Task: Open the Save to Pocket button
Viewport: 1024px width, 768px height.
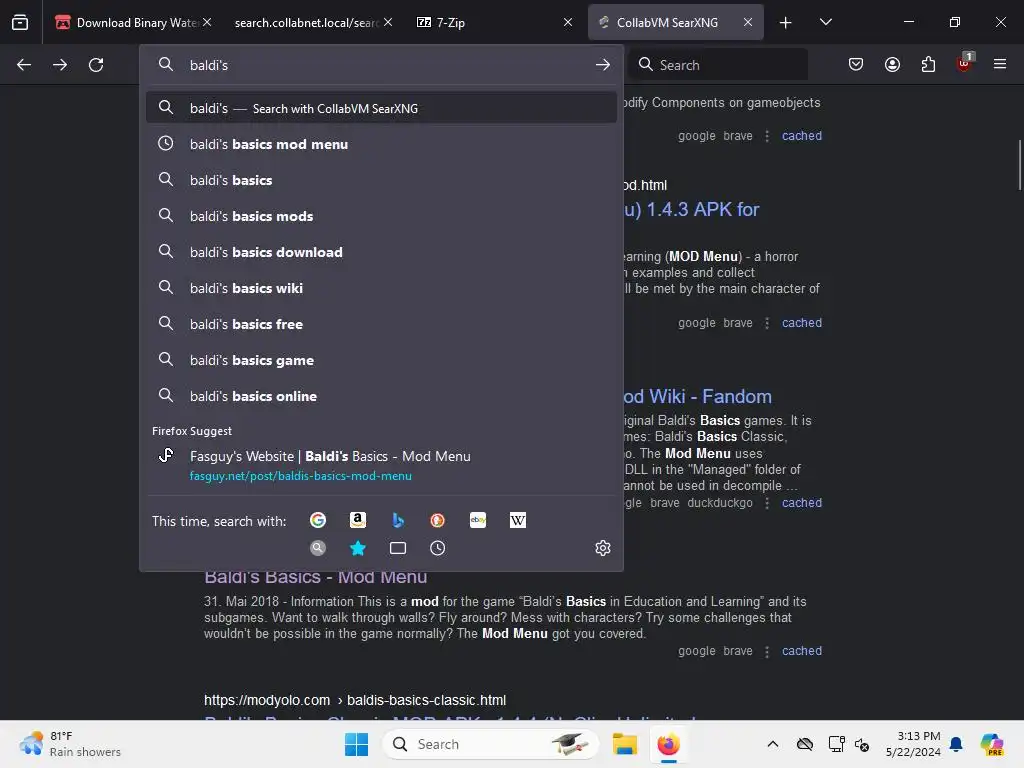Action: point(856,64)
